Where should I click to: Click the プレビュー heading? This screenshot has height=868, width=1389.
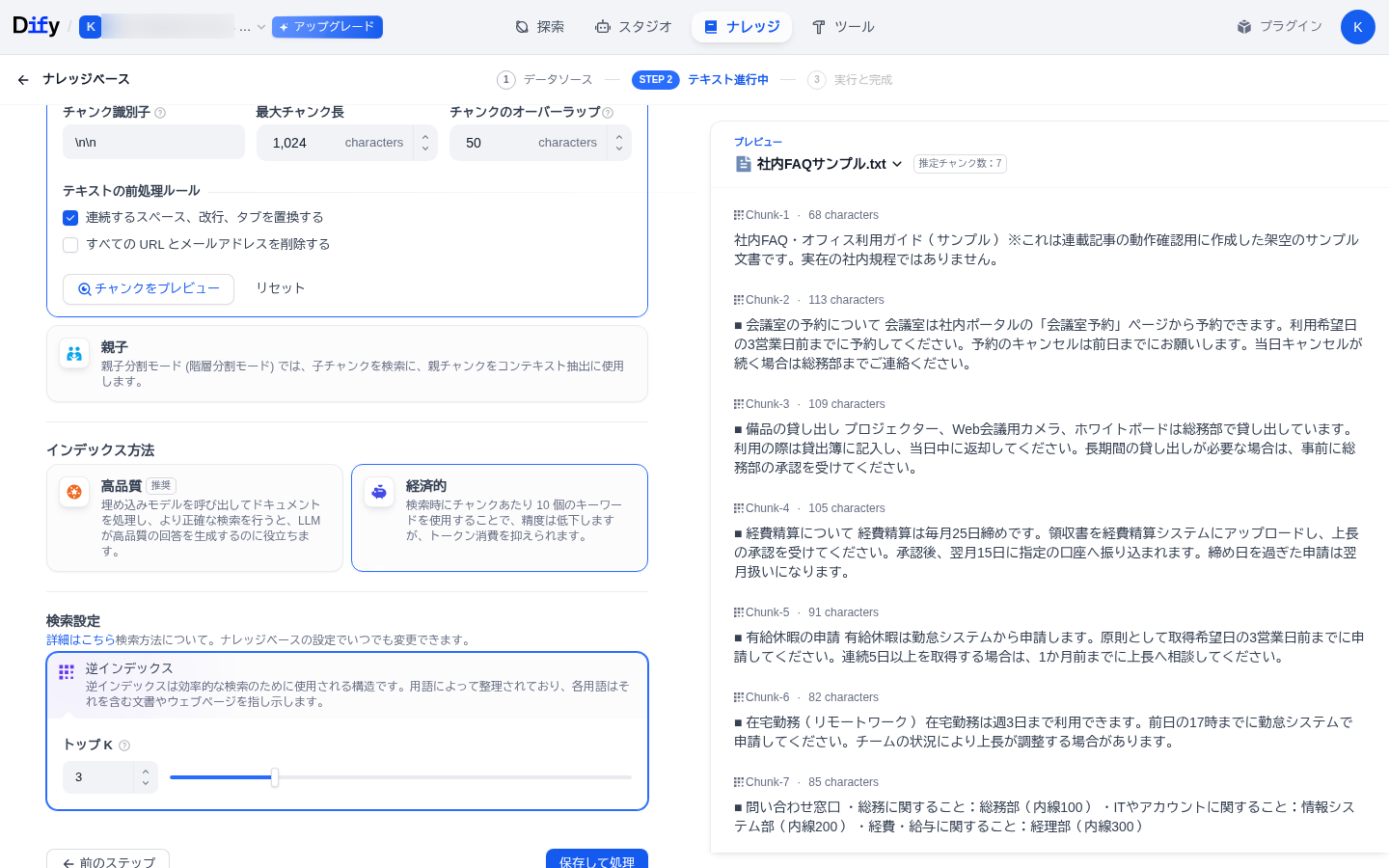coord(758,142)
